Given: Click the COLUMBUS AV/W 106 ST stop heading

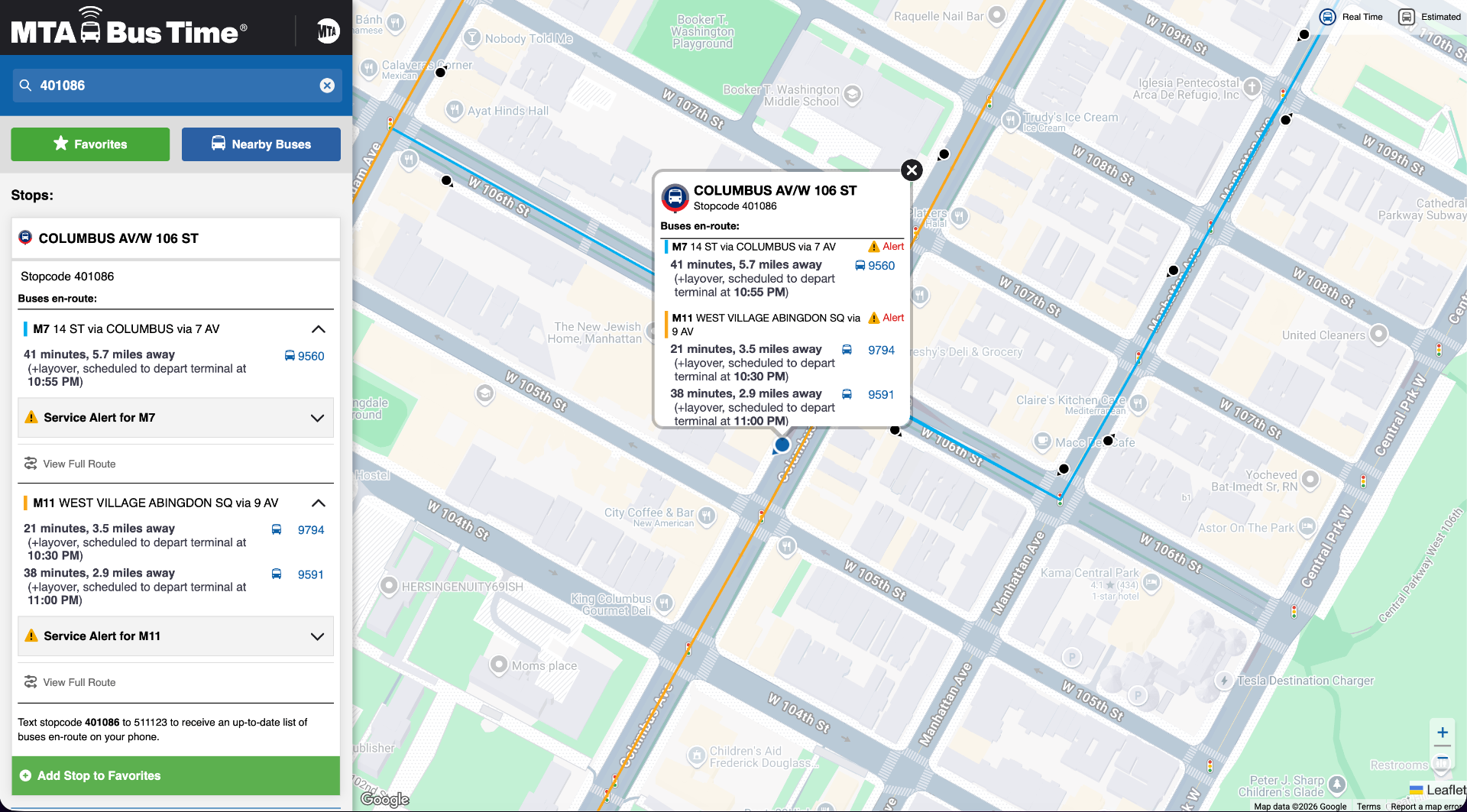Looking at the screenshot, I should (x=118, y=238).
